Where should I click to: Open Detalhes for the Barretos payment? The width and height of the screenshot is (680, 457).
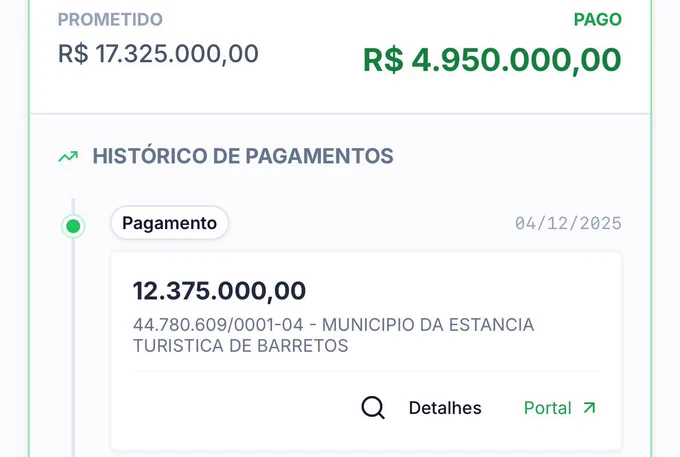[x=445, y=408]
